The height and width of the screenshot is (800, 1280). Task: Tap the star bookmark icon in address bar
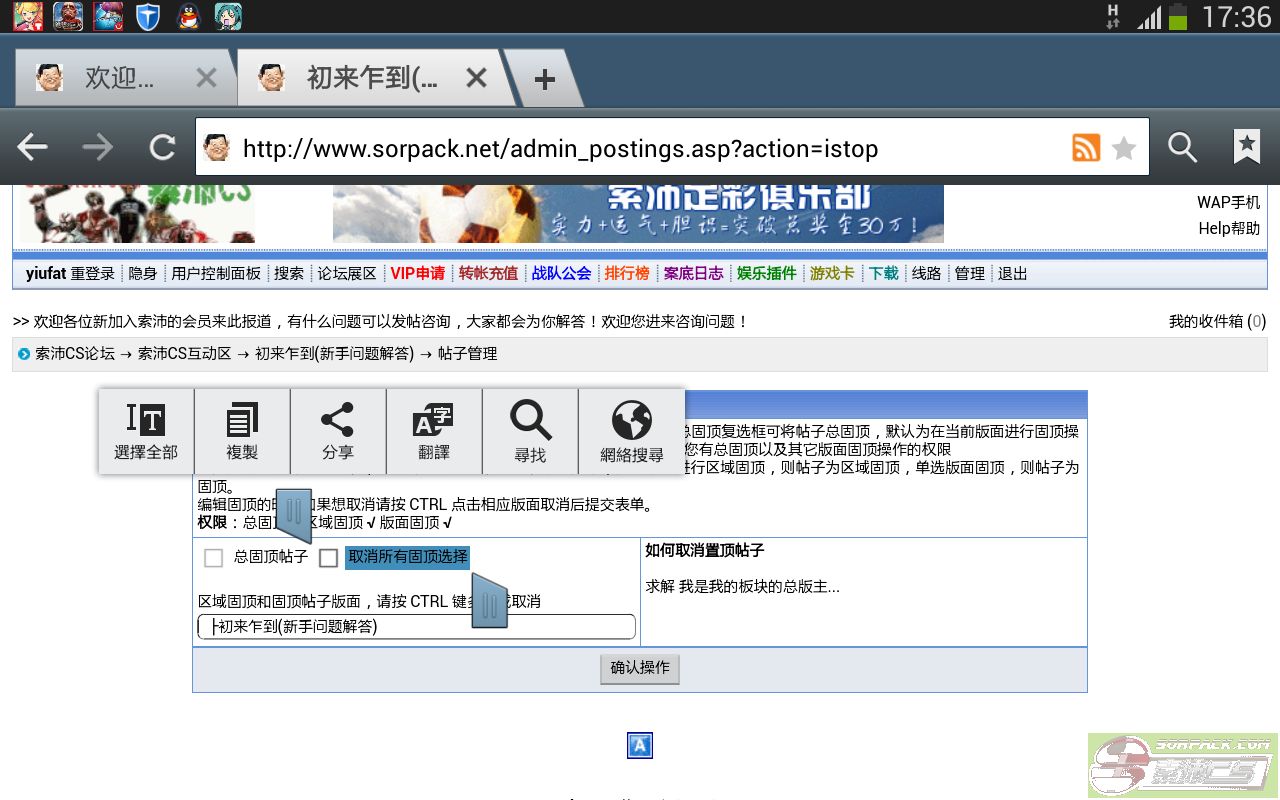pyautogui.click(x=1124, y=148)
